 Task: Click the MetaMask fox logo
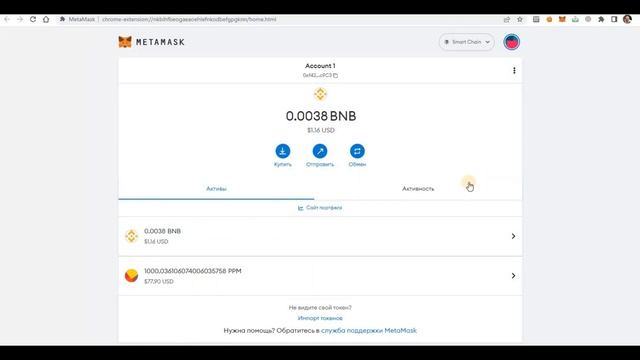click(x=125, y=42)
